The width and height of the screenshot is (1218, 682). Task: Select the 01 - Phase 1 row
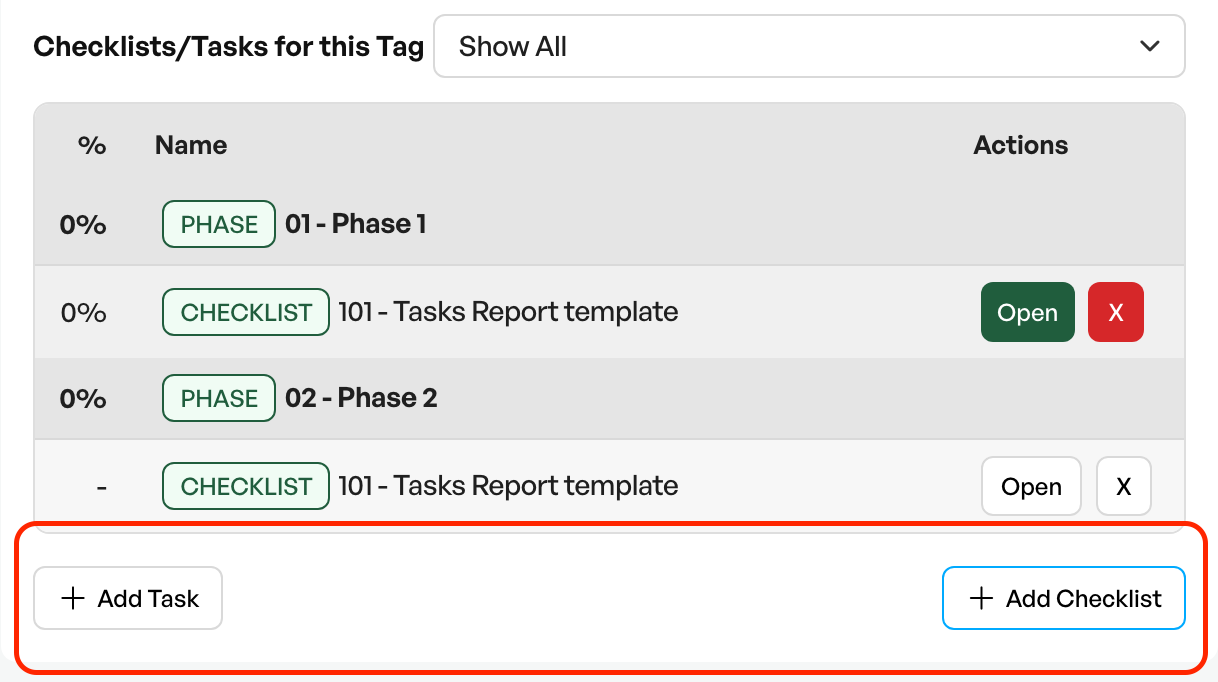tap(609, 224)
